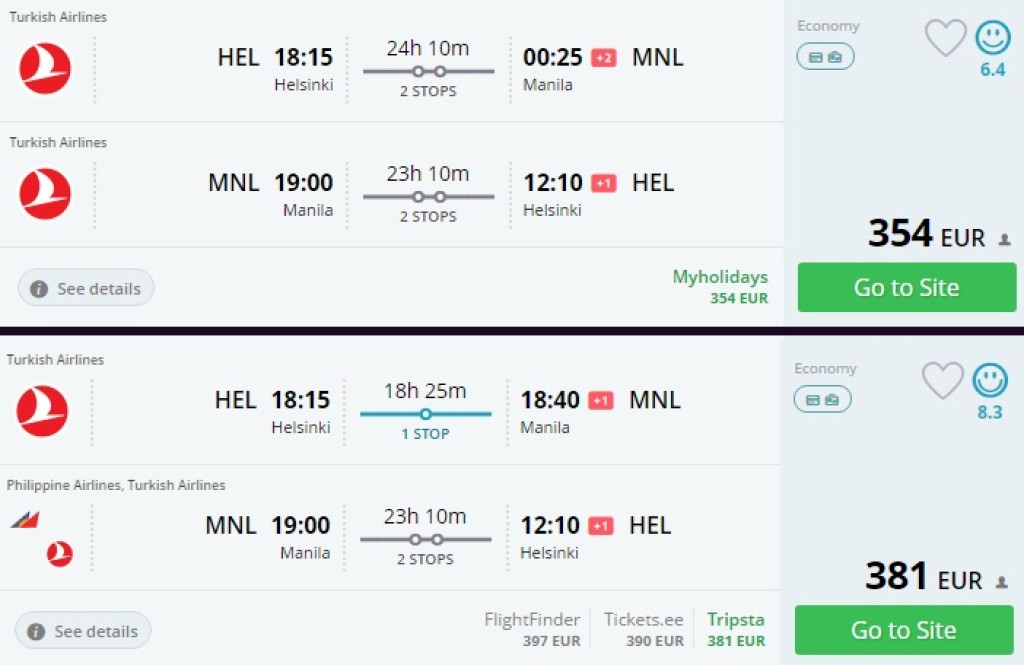The height and width of the screenshot is (665, 1024).
Task: Choose the Tickets.ee 390 EUR offer
Action: tap(644, 629)
